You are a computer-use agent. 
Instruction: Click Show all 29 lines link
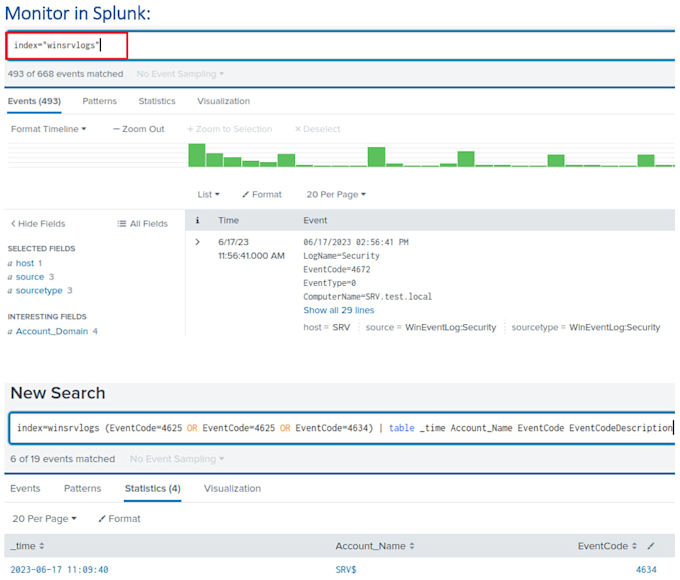tap(339, 310)
